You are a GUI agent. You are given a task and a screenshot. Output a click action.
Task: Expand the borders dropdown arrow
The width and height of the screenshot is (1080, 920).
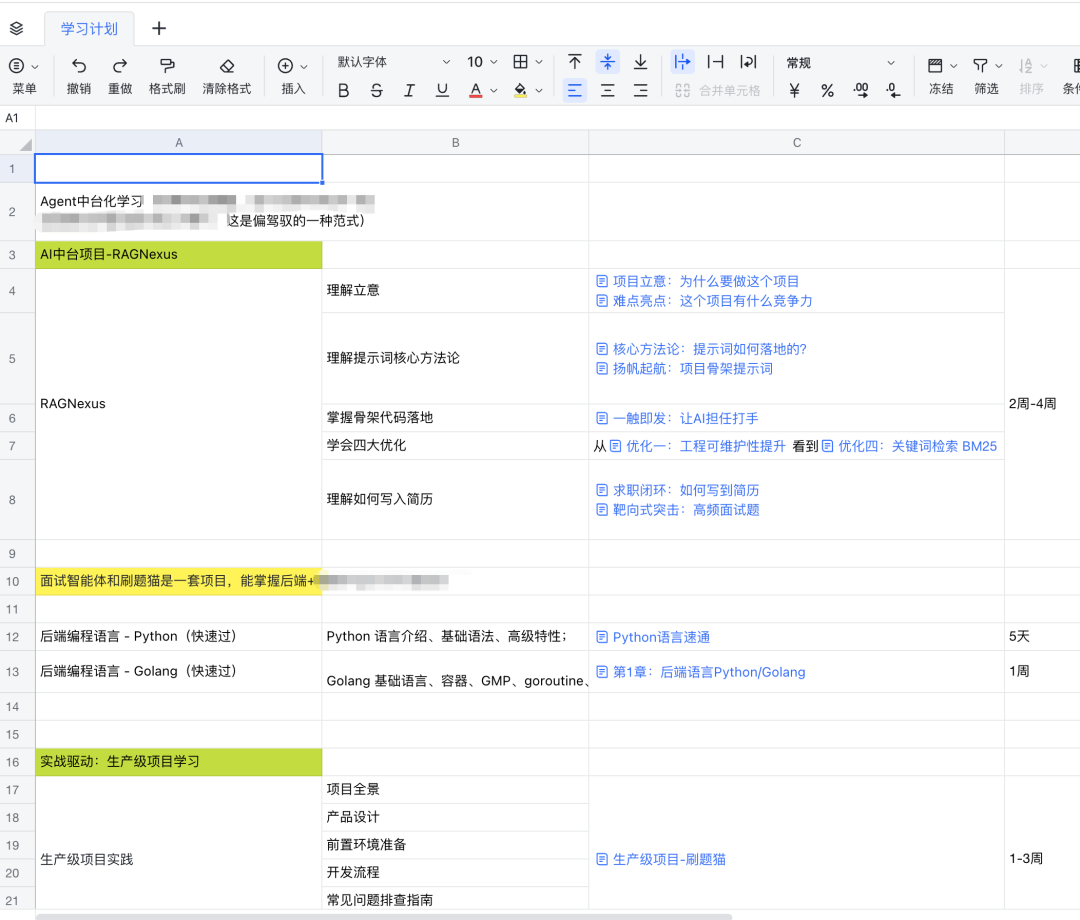pyautogui.click(x=539, y=62)
